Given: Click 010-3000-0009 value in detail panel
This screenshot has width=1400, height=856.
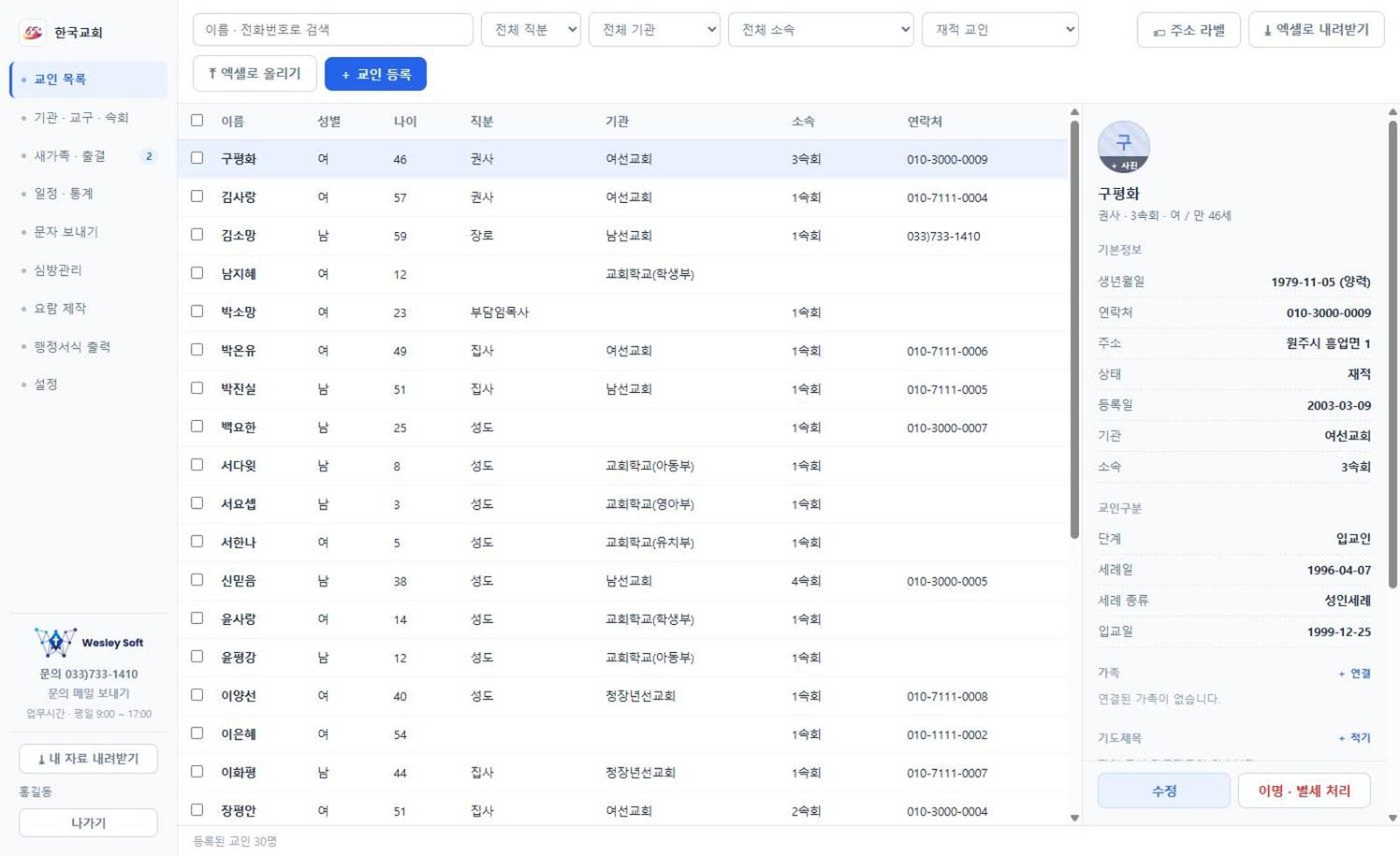Looking at the screenshot, I should (x=1328, y=312).
